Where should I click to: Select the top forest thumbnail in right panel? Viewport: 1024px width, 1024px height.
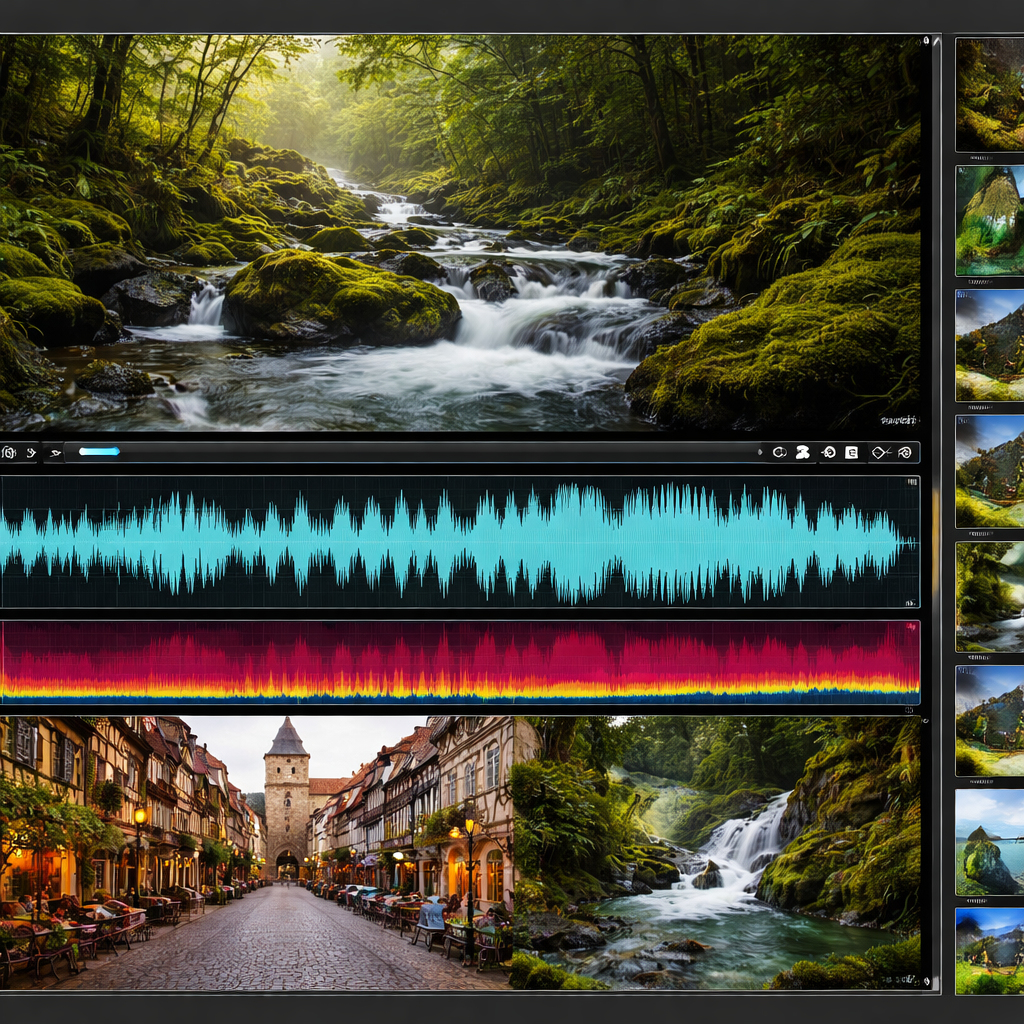tap(989, 95)
